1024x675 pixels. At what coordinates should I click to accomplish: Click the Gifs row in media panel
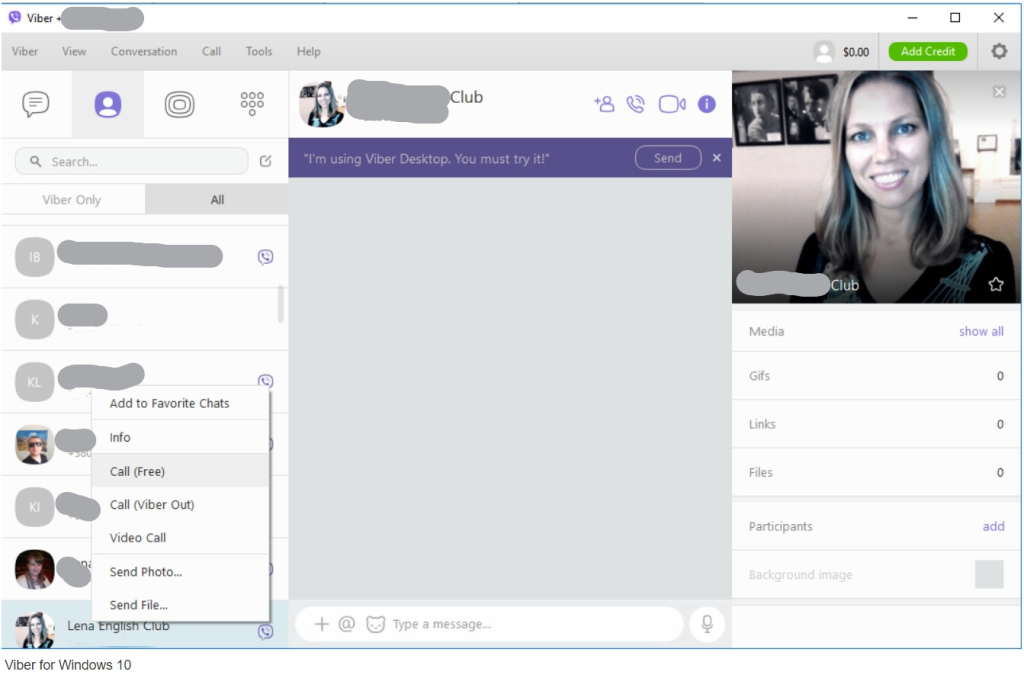click(876, 376)
